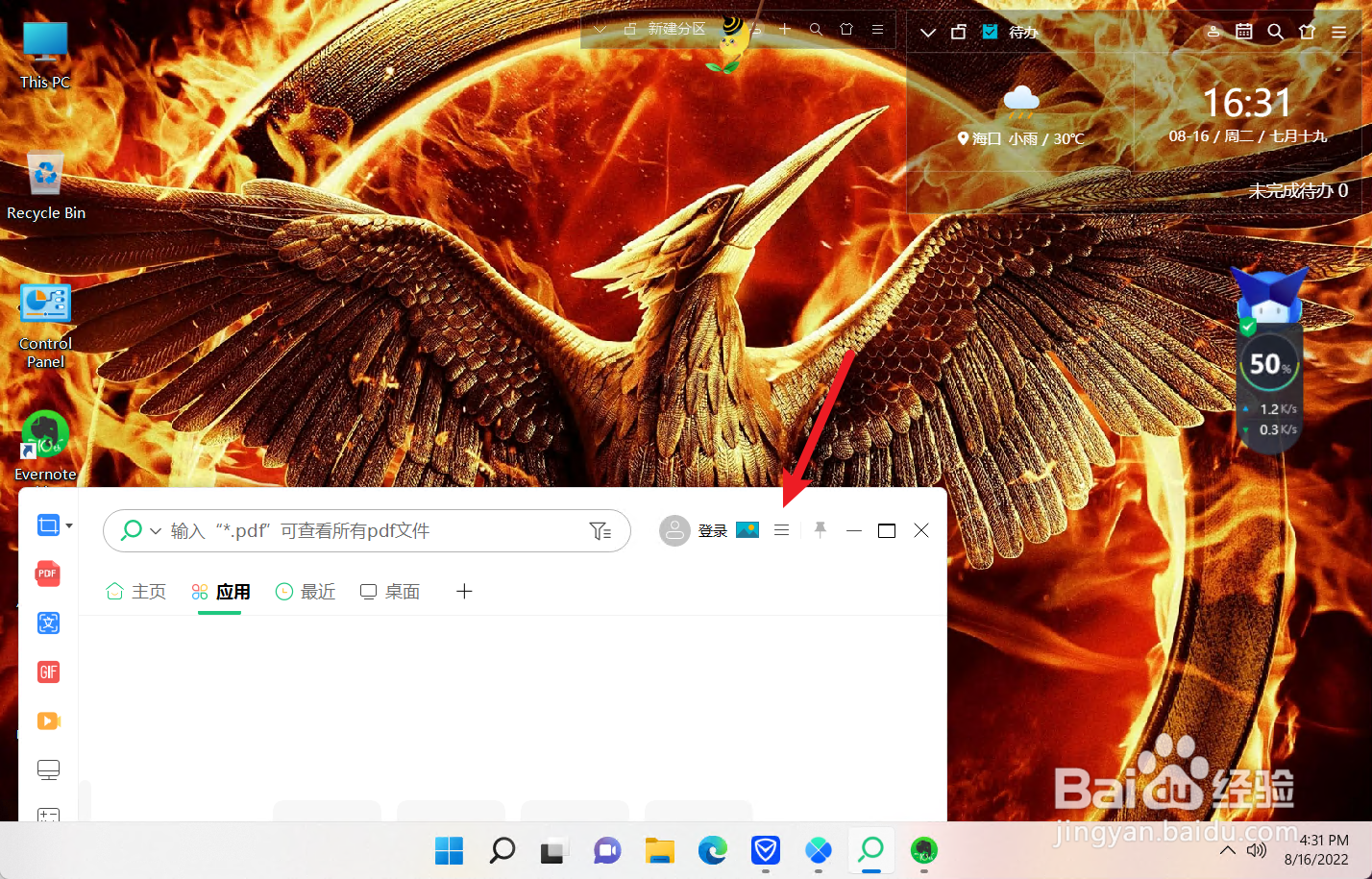Viewport: 1372px width, 879px height.
Task: Select the screenshot capture tool in sidebar
Action: 48,525
